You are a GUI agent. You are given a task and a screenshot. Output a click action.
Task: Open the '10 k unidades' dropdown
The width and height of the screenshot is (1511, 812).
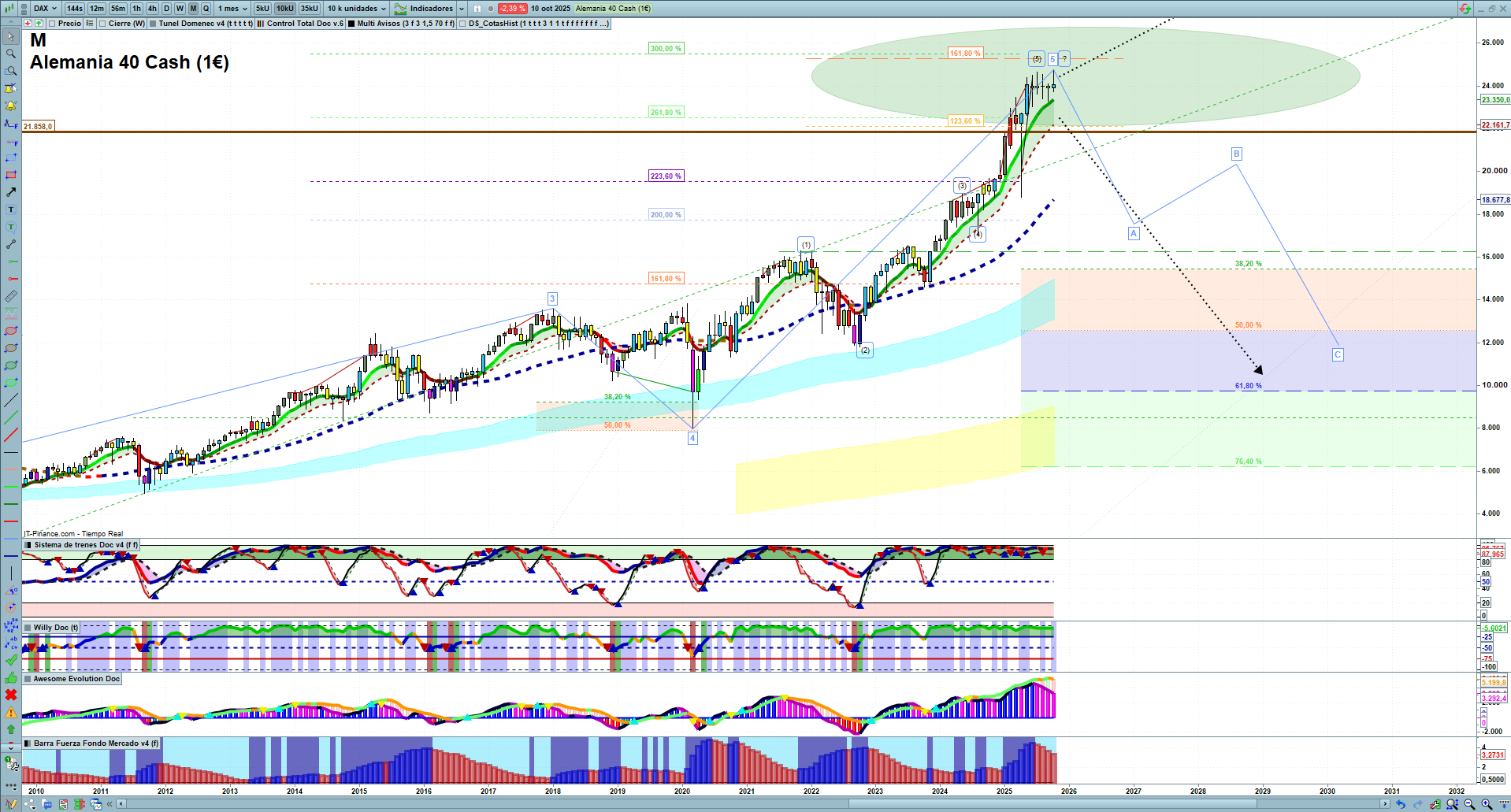coord(357,9)
